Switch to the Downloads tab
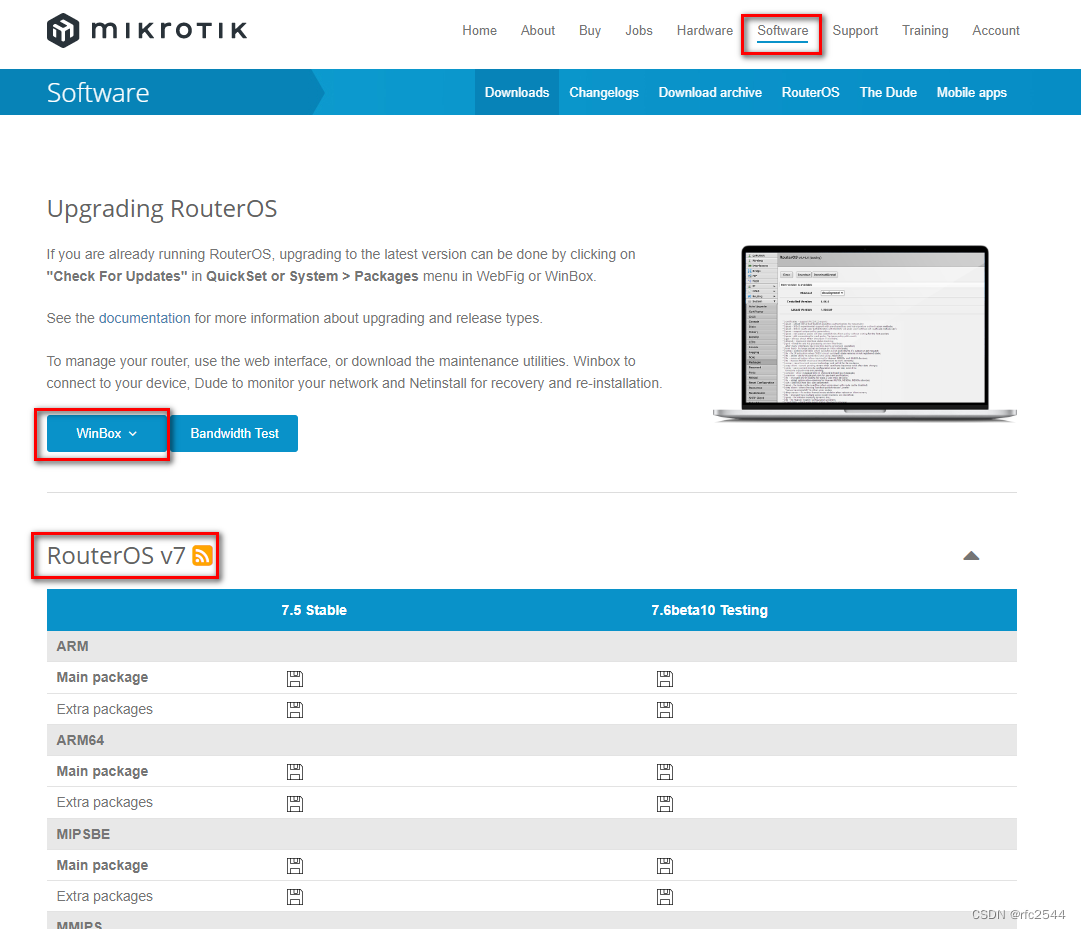This screenshot has height=929, width=1081. click(x=517, y=92)
